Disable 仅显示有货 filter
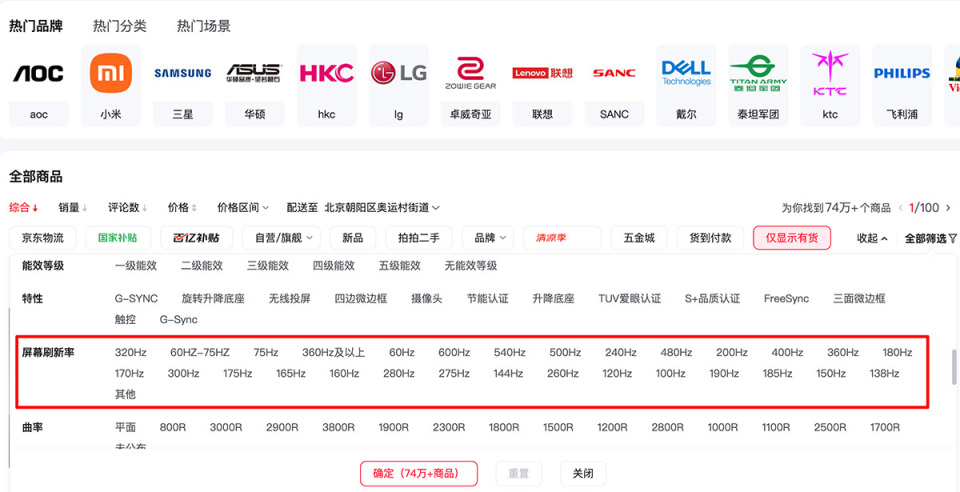This screenshot has height=492, width=960. (x=792, y=238)
